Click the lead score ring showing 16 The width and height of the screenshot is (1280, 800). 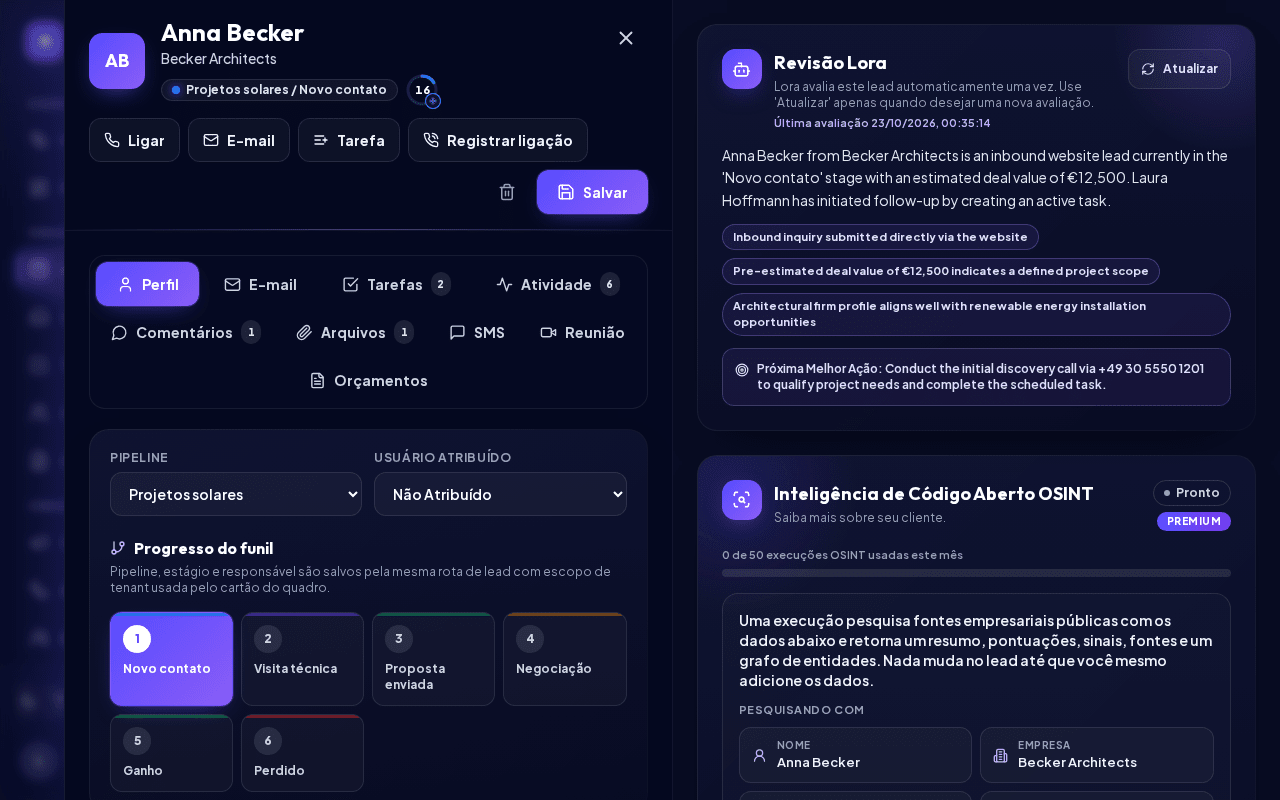coord(422,90)
